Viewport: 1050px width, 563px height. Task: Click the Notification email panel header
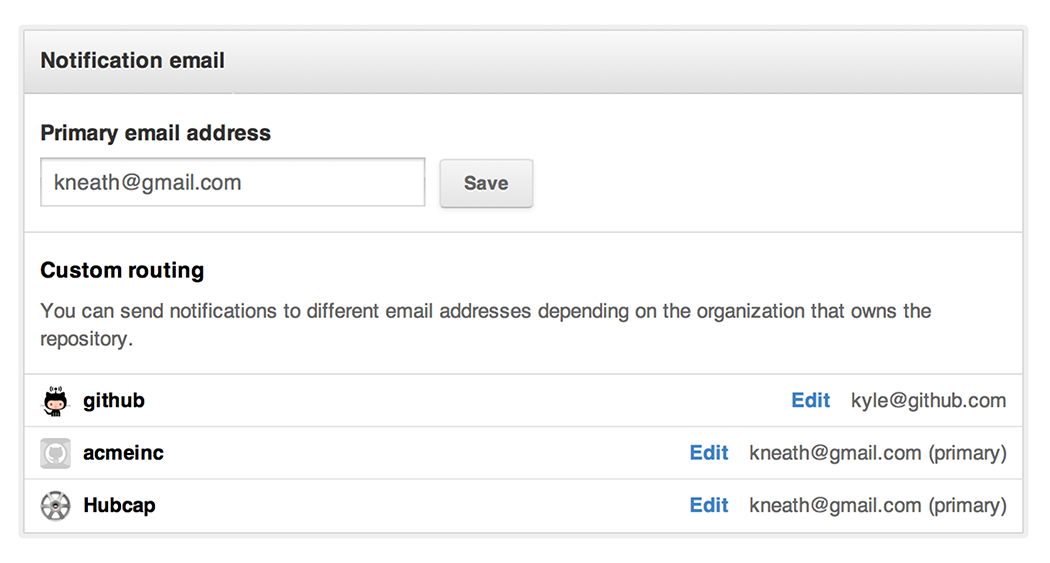click(132, 61)
